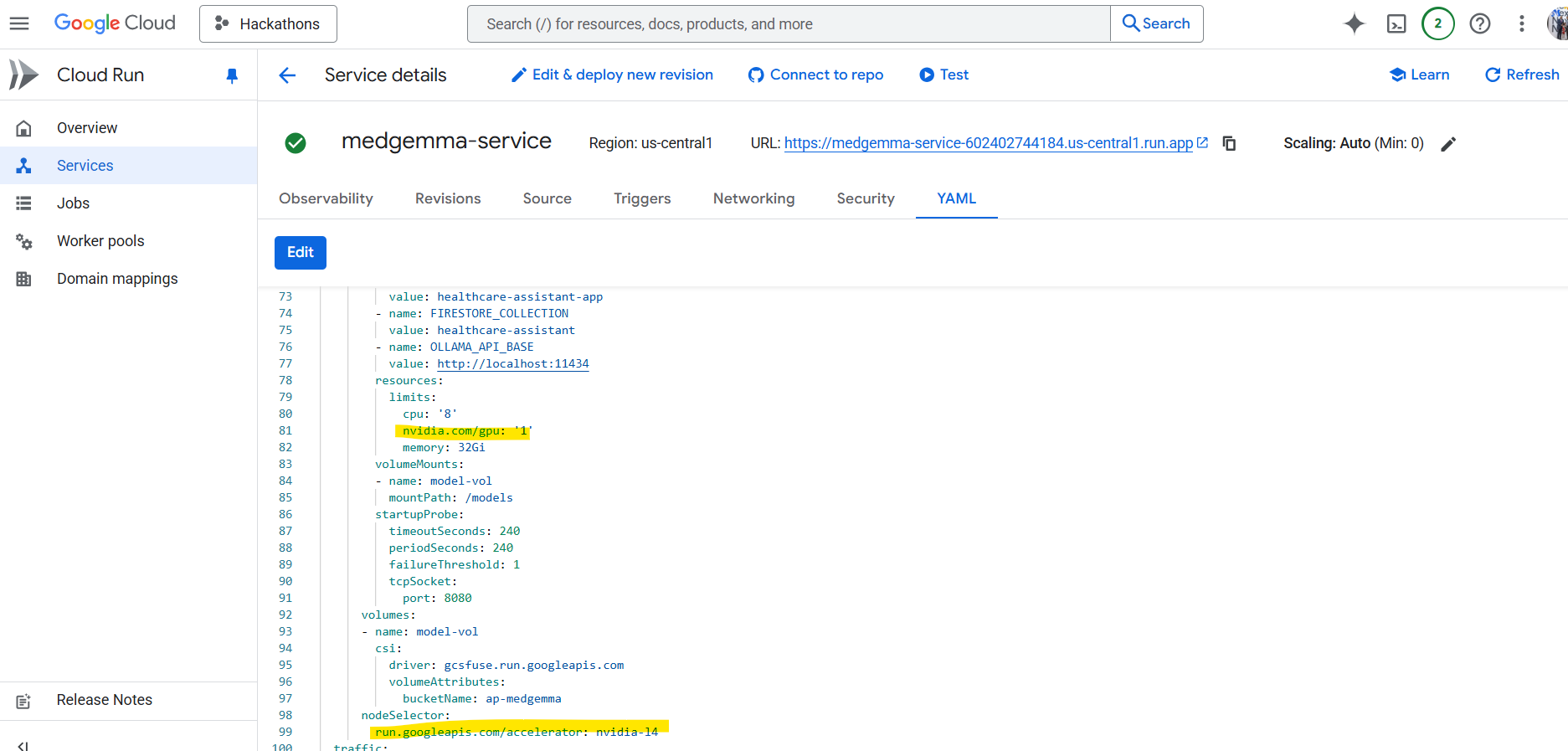
Task: Switch to the Observability tab
Action: pyautogui.click(x=326, y=198)
